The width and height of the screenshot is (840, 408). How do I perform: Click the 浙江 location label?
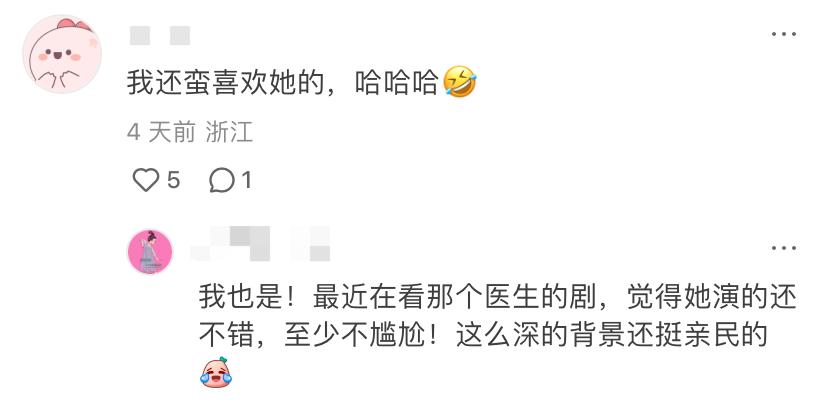pyautogui.click(x=229, y=132)
